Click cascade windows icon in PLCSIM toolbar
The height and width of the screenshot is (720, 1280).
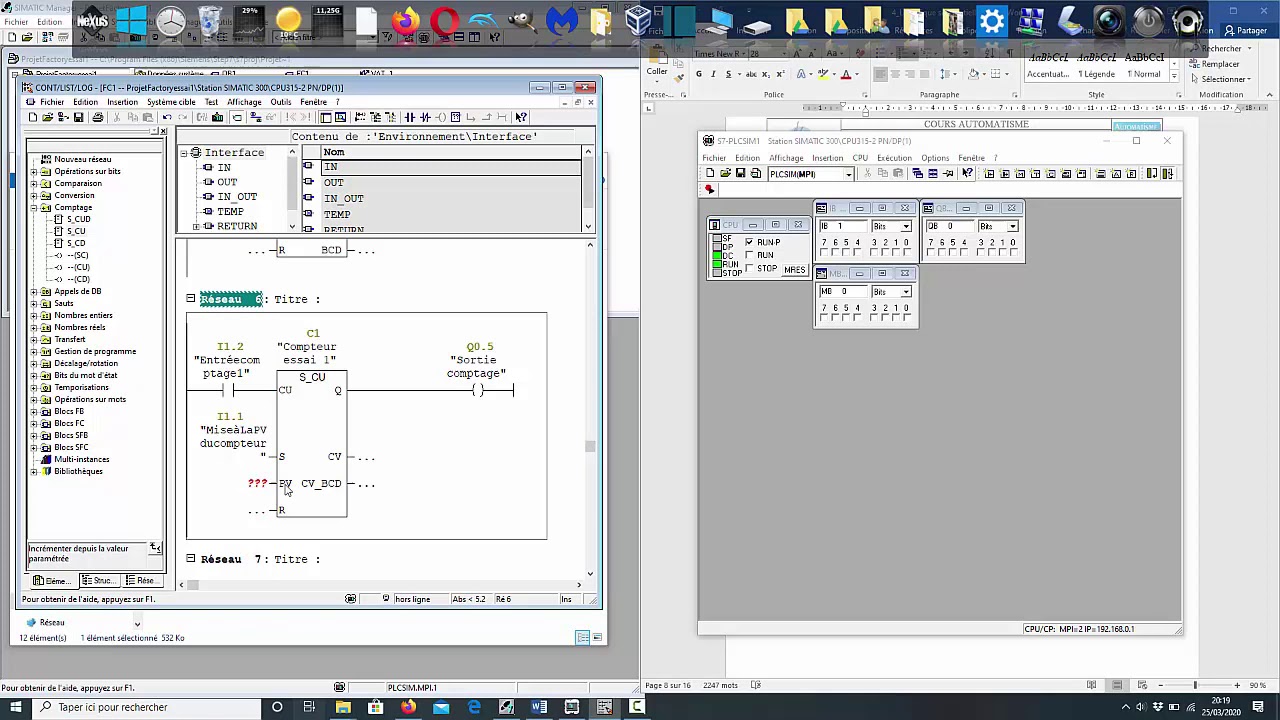click(x=917, y=173)
